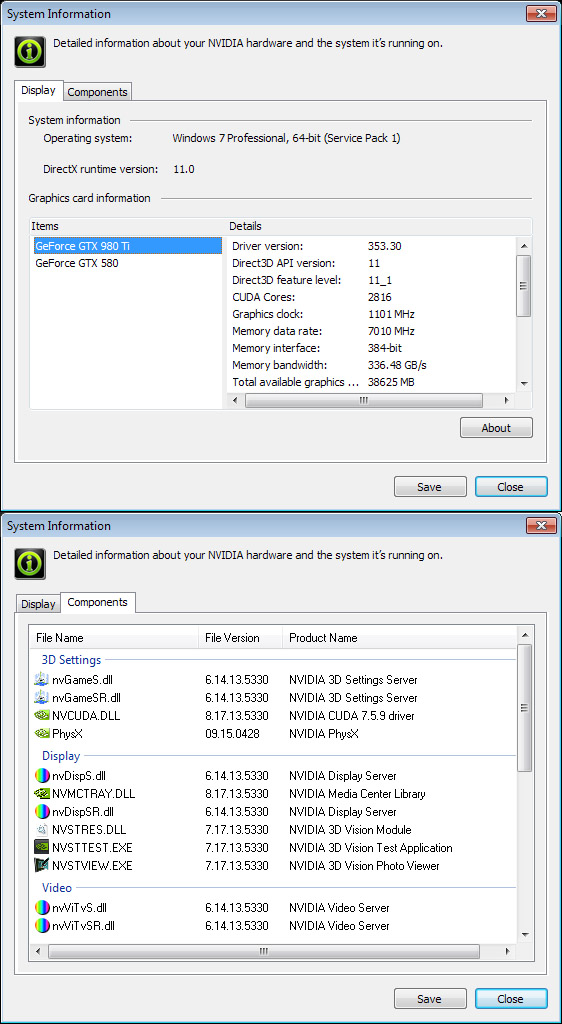The width and height of the screenshot is (562, 1024).
Task: Click Details horizontal scroll right arrow
Action: pyautogui.click(x=506, y=400)
